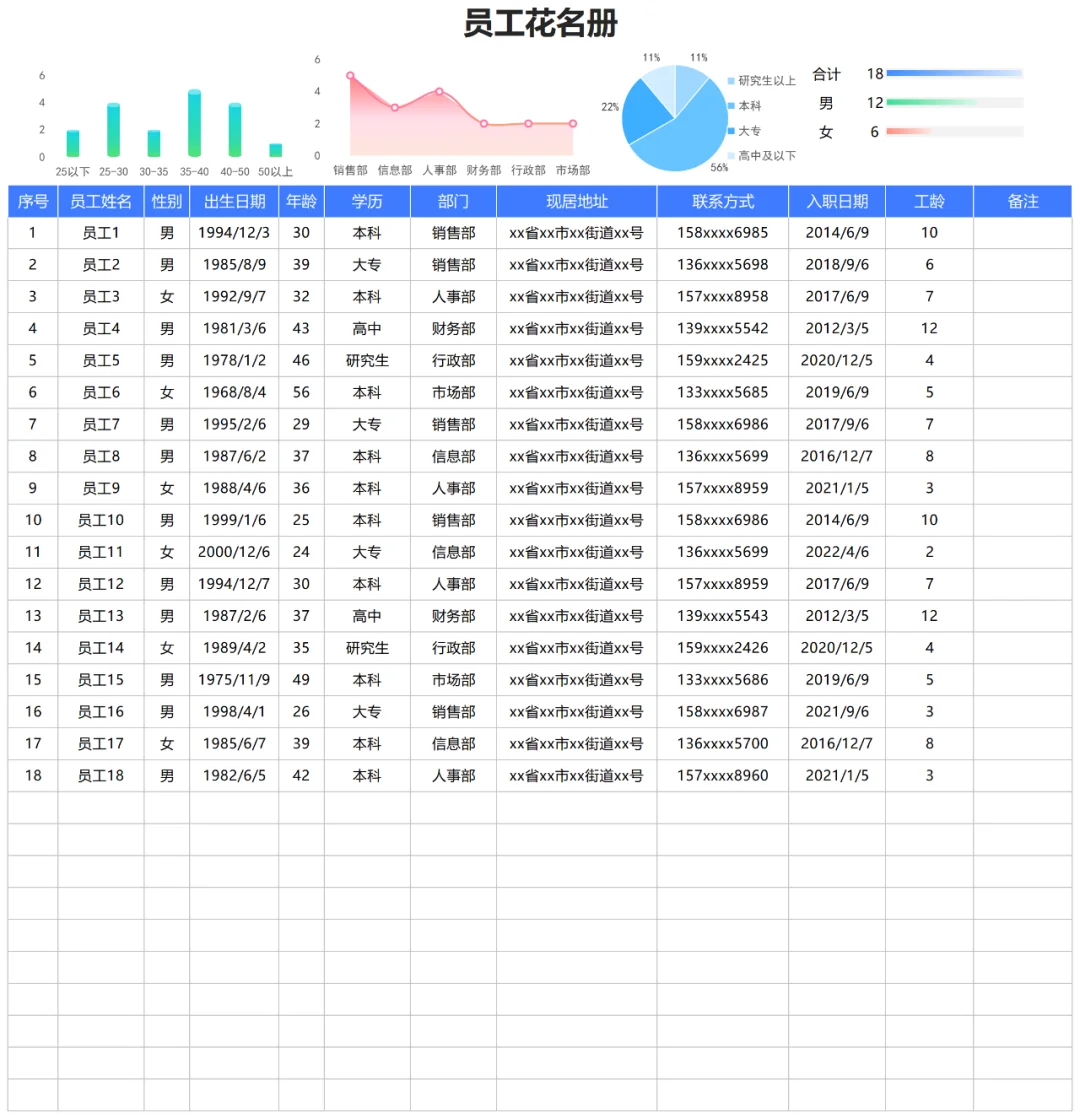
Task: Click the 年龄 column header
Action: [x=301, y=202]
